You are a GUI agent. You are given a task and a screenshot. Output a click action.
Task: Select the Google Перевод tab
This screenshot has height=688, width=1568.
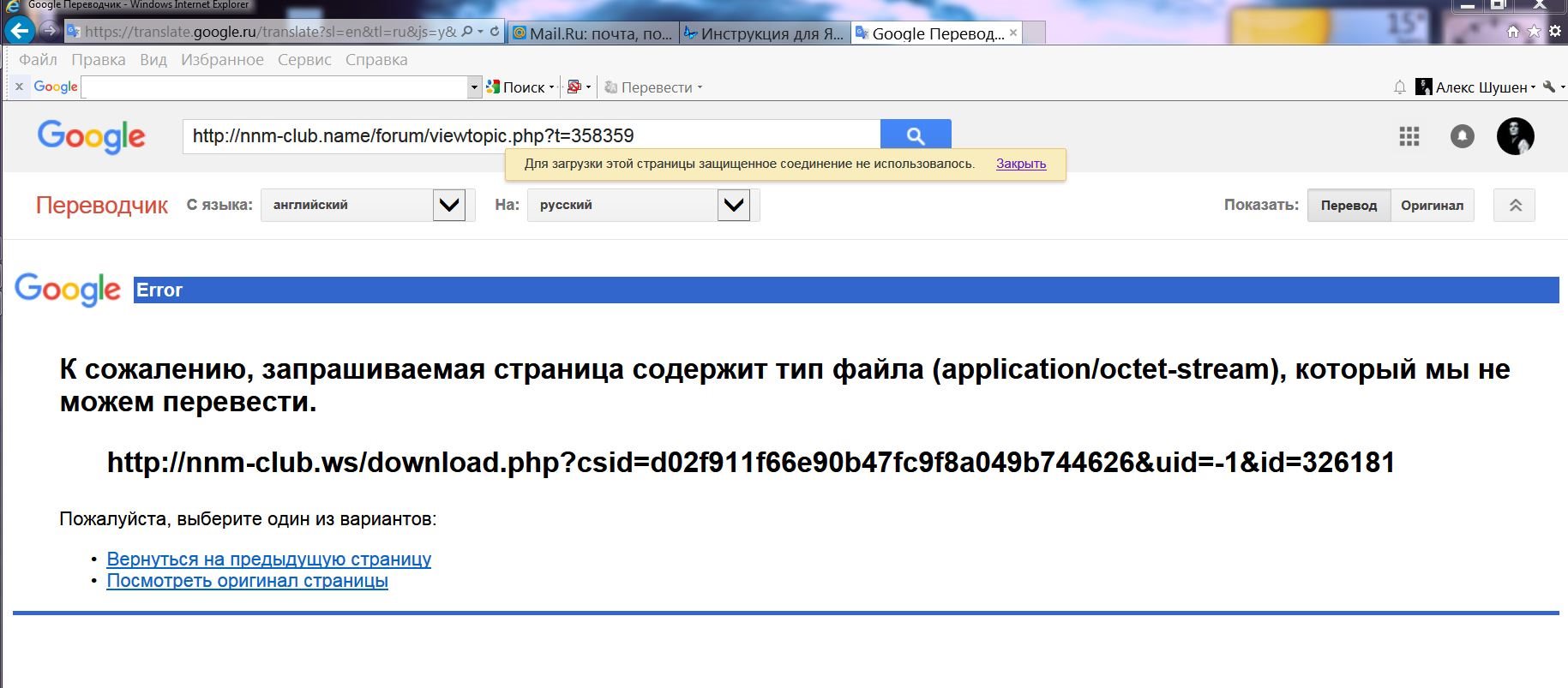(x=930, y=33)
